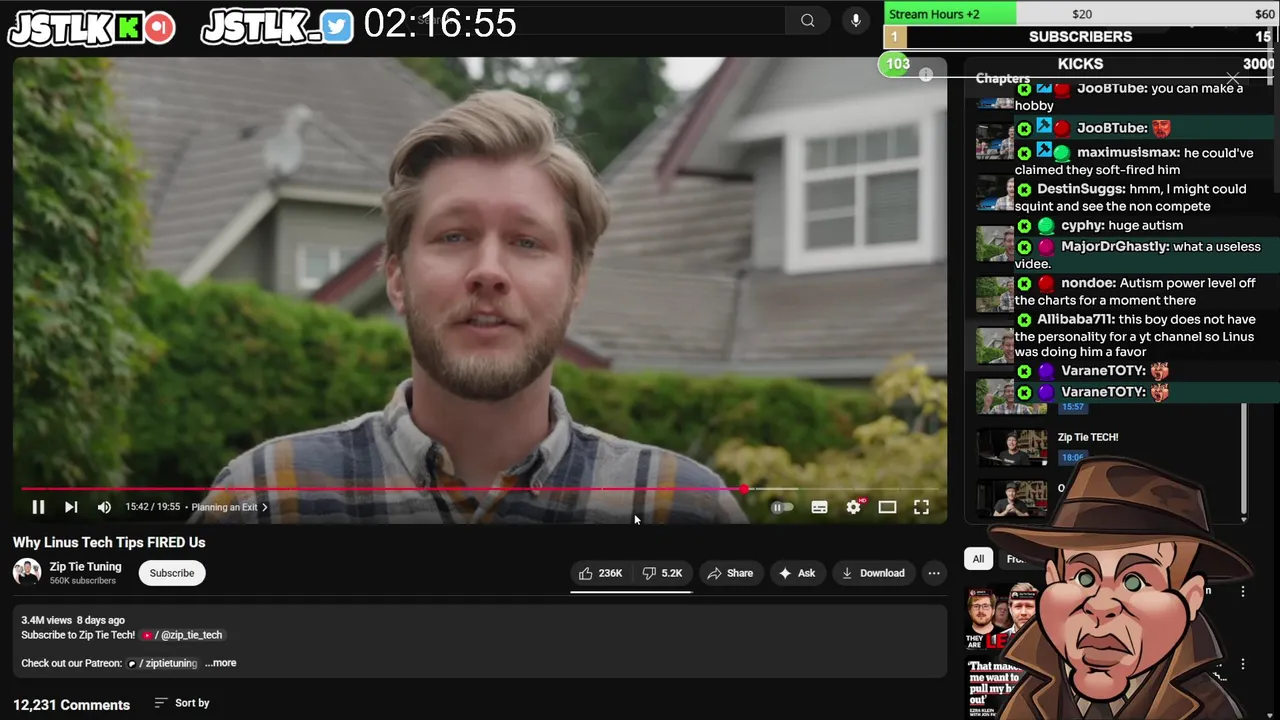
Task: Select the 'Zip Tie TECH!' chapter
Action: click(1088, 437)
